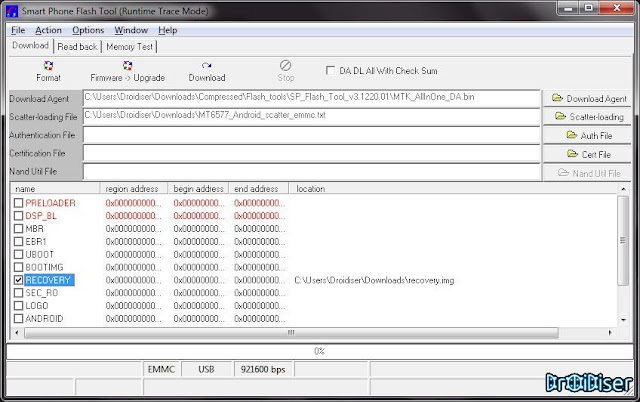Click the Authentication File input field
The image size is (640, 402).
pyautogui.click(x=311, y=135)
